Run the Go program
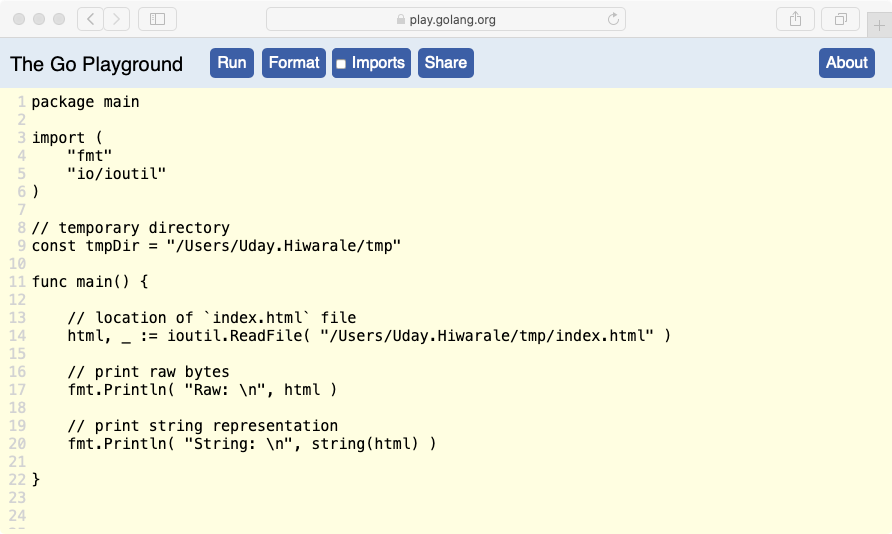The width and height of the screenshot is (892, 534). pos(232,63)
